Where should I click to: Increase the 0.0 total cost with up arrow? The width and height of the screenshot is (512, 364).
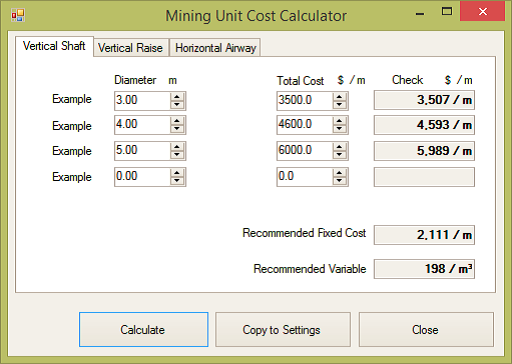point(339,173)
